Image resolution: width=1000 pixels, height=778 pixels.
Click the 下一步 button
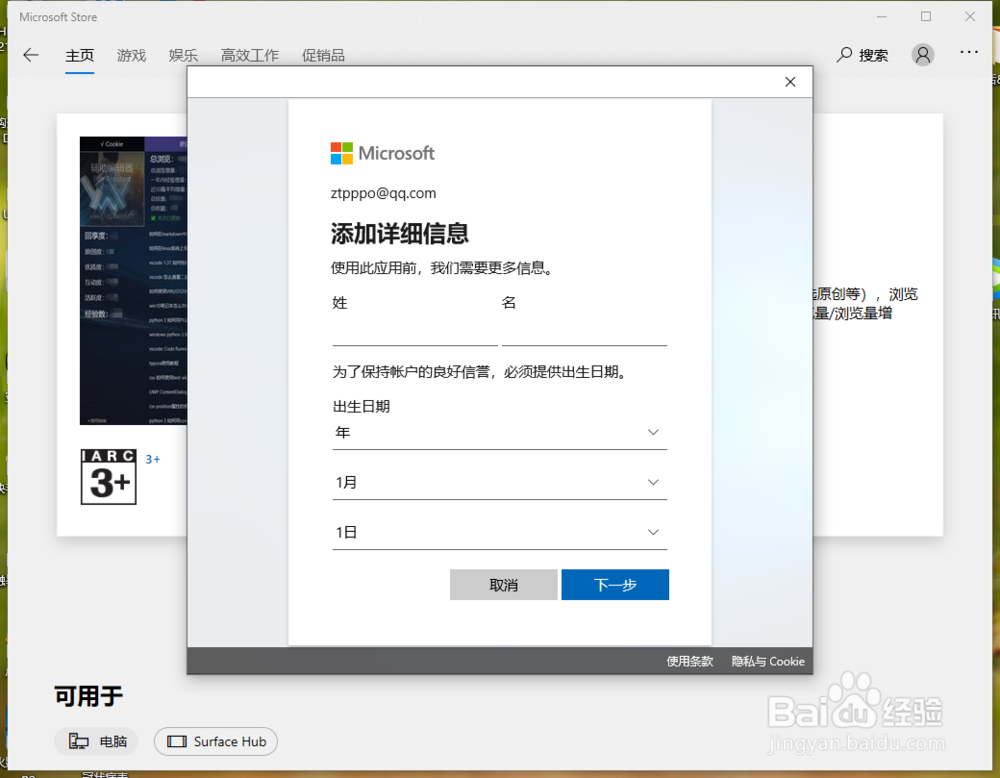[x=615, y=584]
